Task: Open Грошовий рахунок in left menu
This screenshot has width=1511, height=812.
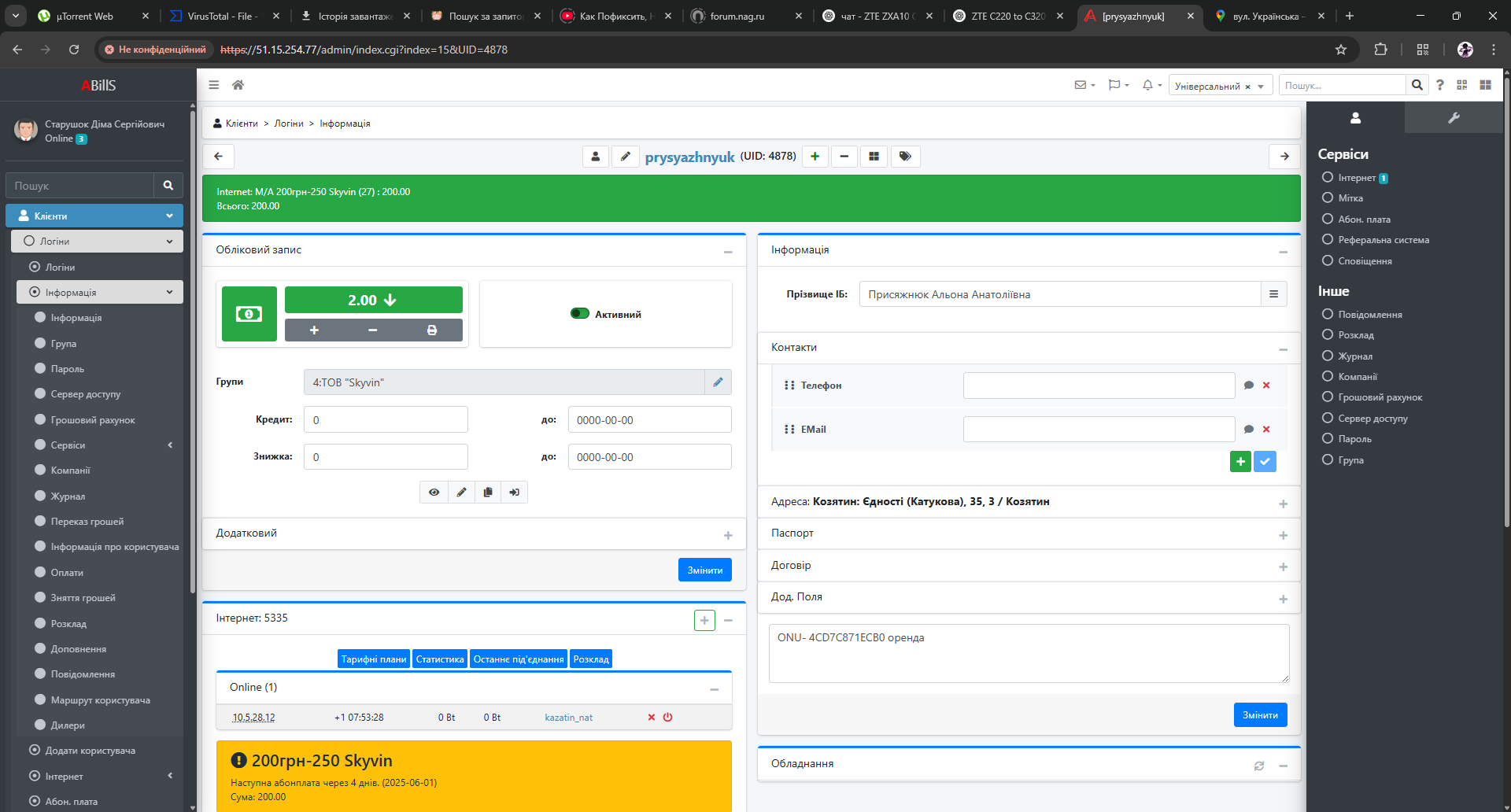Action: coord(93,420)
